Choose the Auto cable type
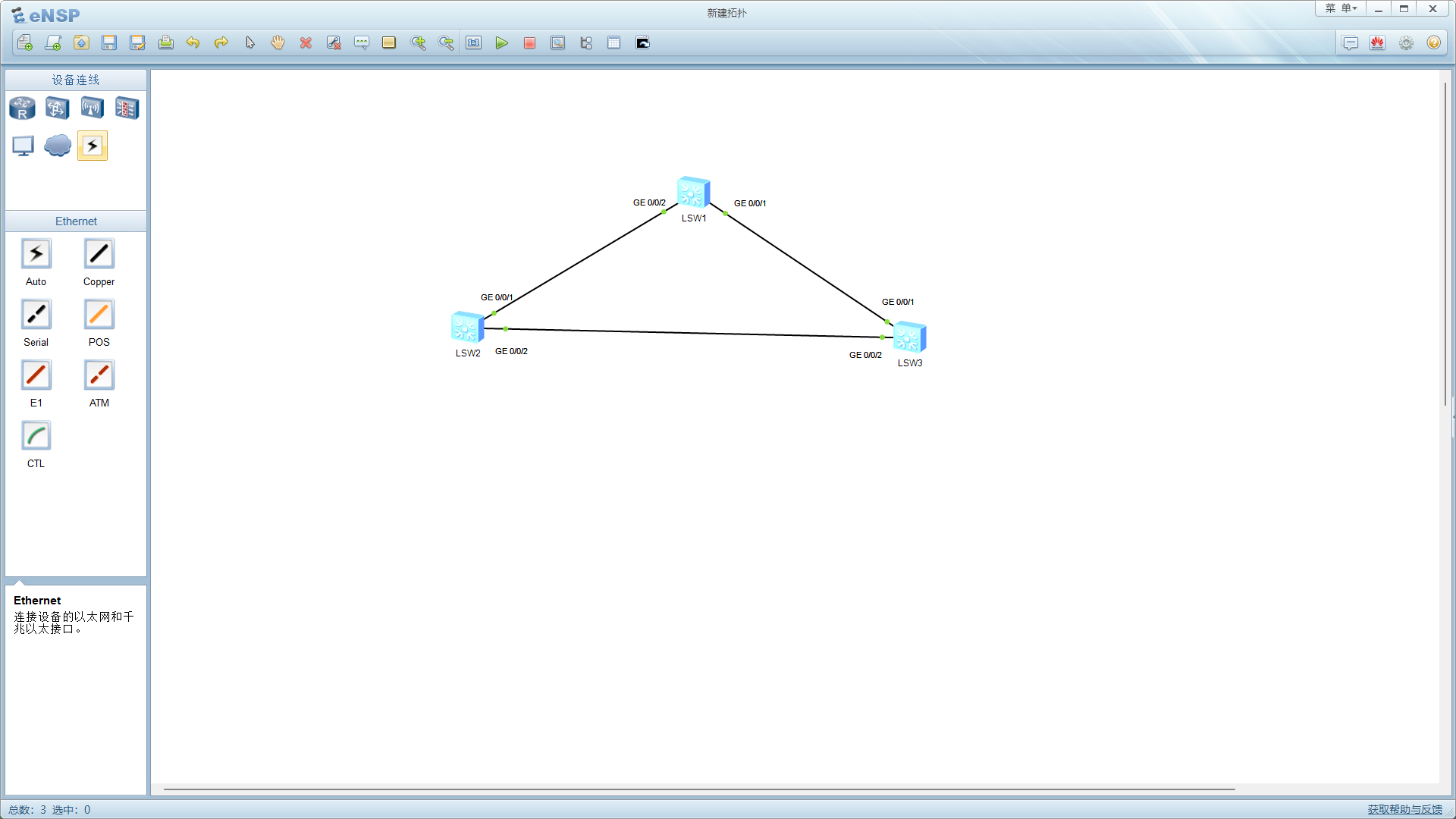1456x819 pixels. click(36, 254)
